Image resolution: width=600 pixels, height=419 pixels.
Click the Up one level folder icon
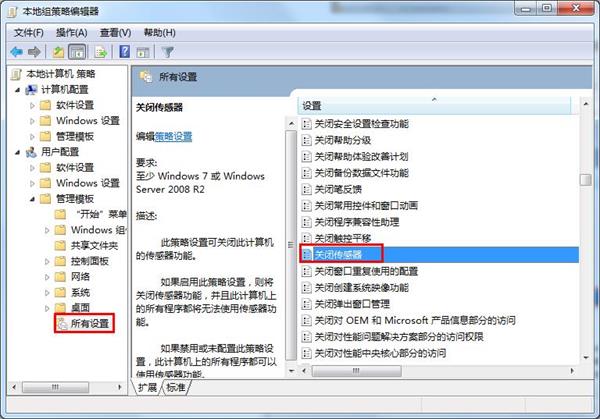pos(59,52)
